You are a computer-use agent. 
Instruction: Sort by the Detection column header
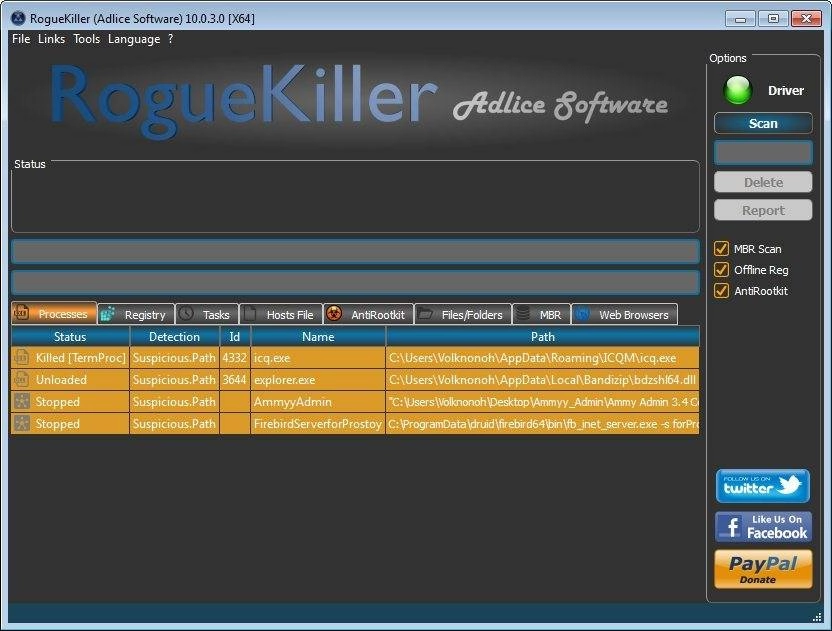175,336
